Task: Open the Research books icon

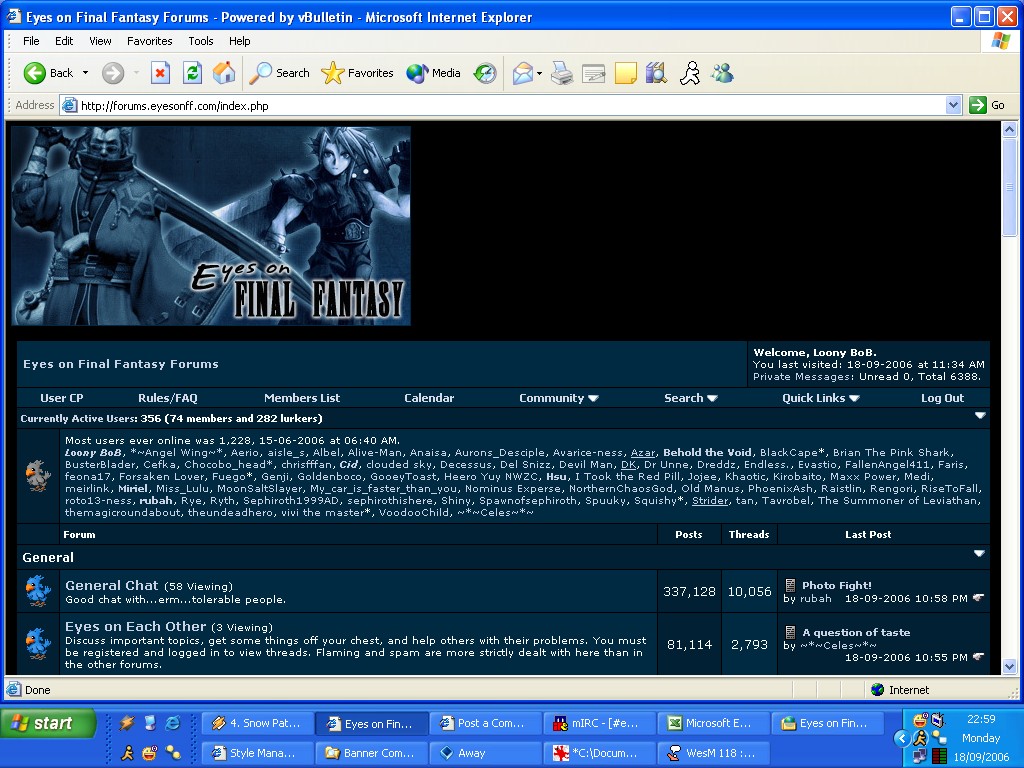Action: click(656, 73)
